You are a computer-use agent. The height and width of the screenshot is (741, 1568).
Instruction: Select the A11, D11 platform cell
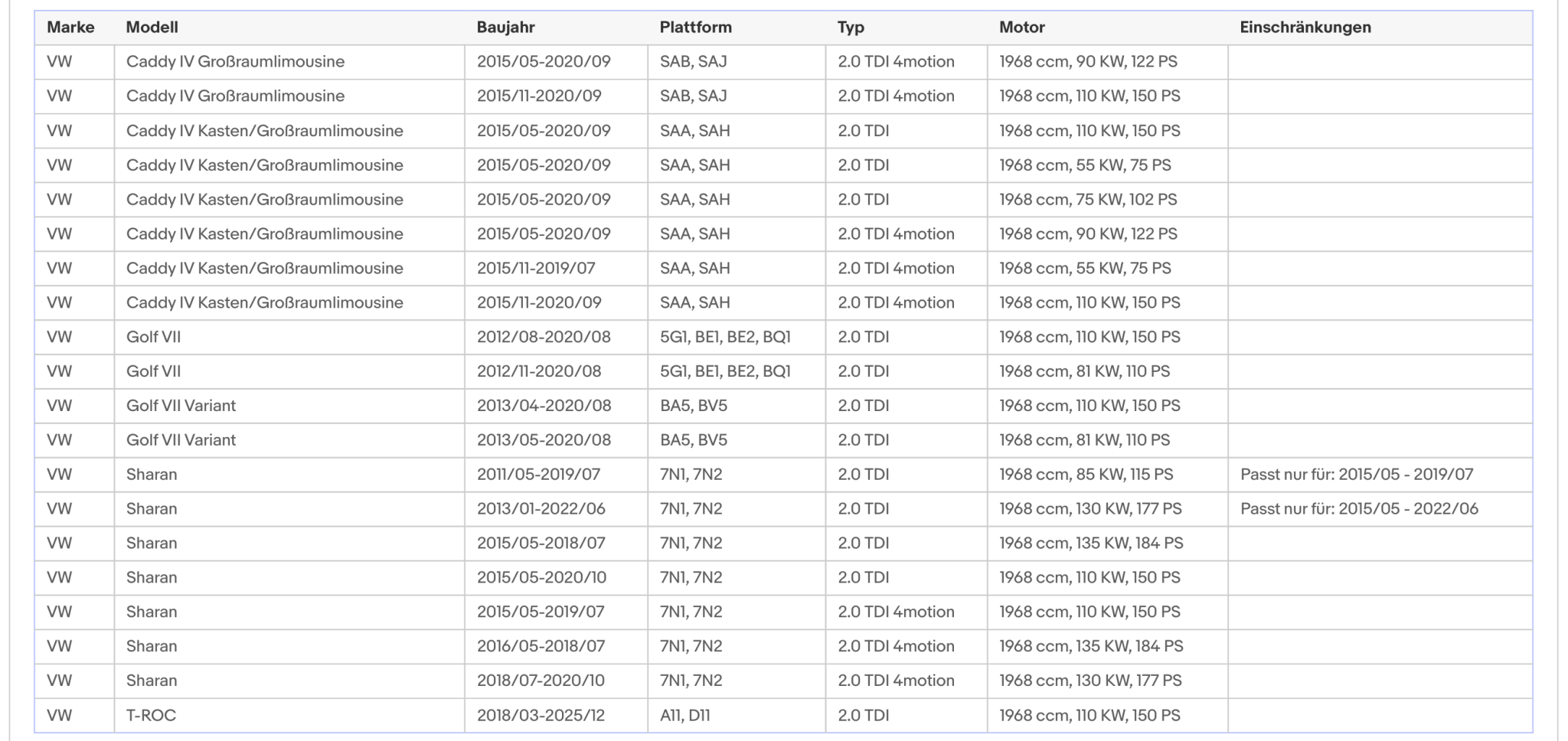(737, 715)
